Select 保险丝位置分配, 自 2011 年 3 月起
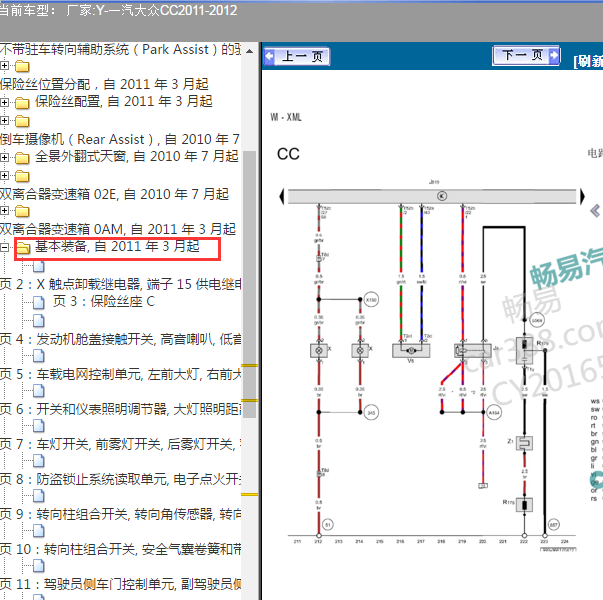The height and width of the screenshot is (600, 603). click(104, 84)
